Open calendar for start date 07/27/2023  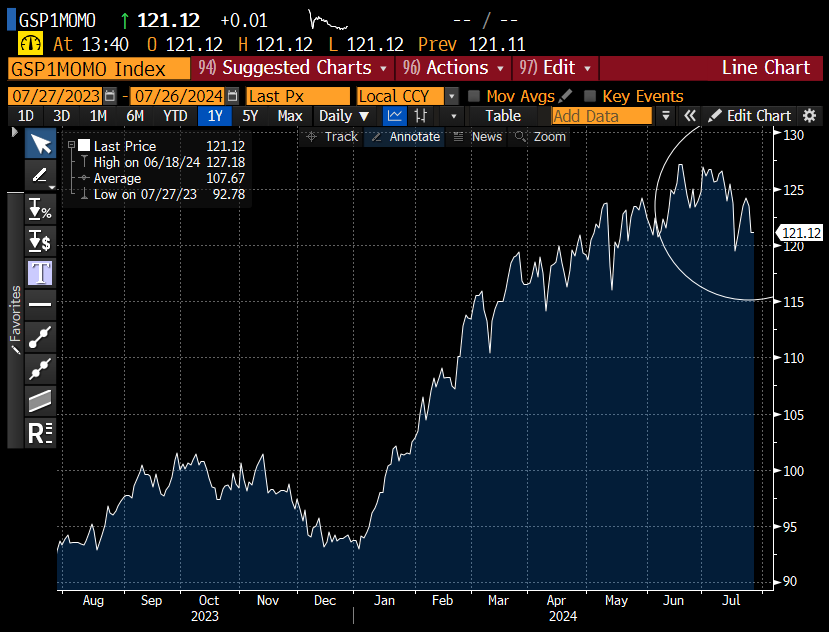(110, 96)
